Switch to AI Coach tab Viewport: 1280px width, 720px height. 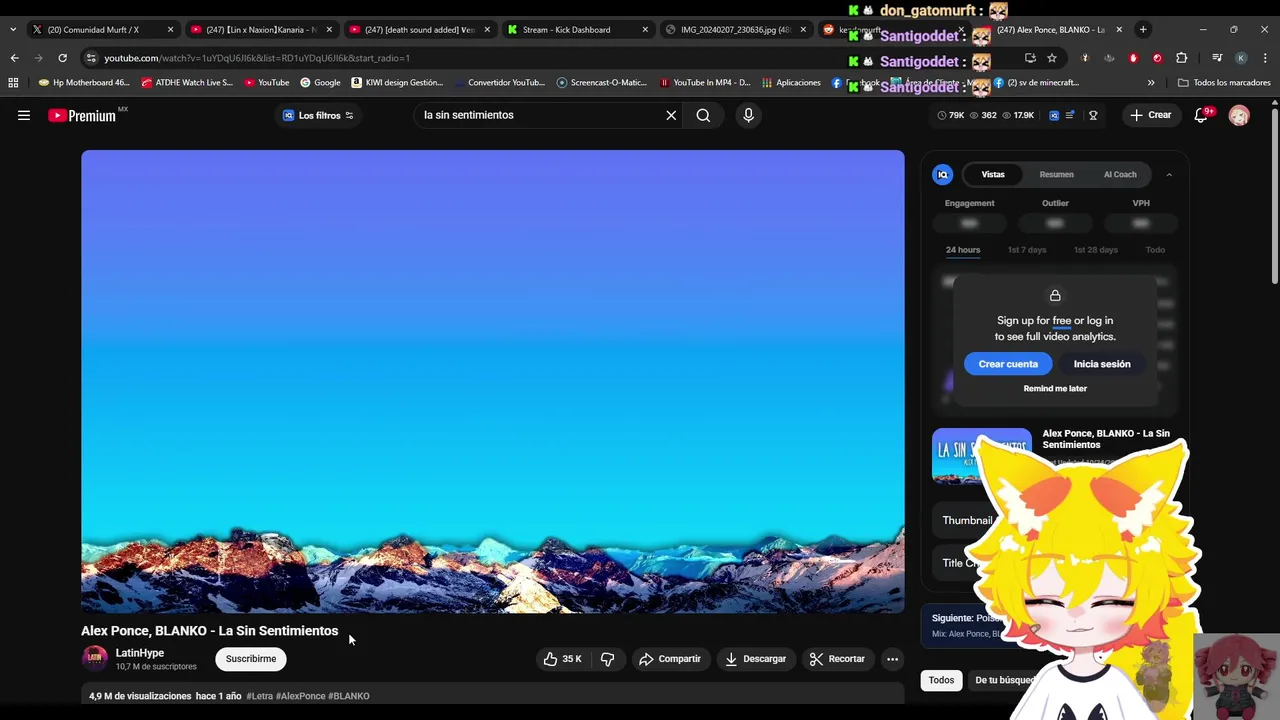[1120, 174]
